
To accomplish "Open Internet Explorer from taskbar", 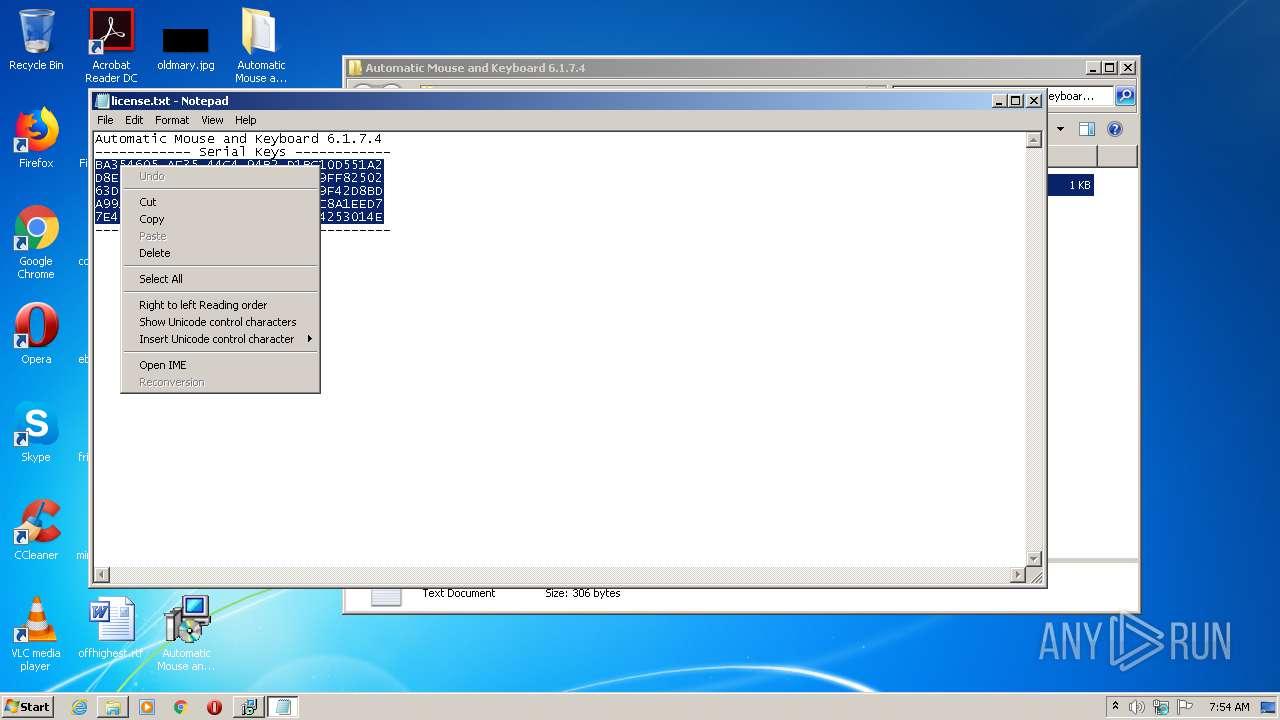I will tap(79, 707).
